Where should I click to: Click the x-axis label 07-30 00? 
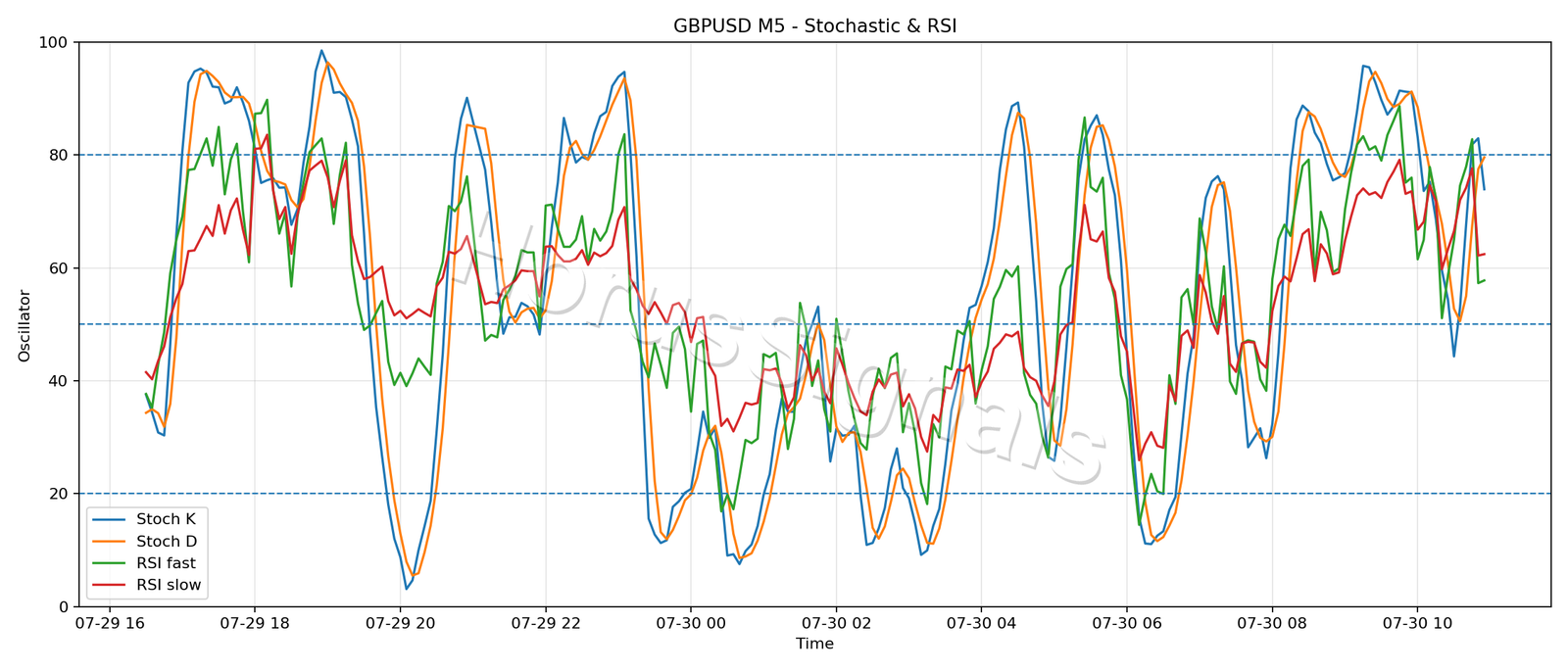(x=690, y=623)
